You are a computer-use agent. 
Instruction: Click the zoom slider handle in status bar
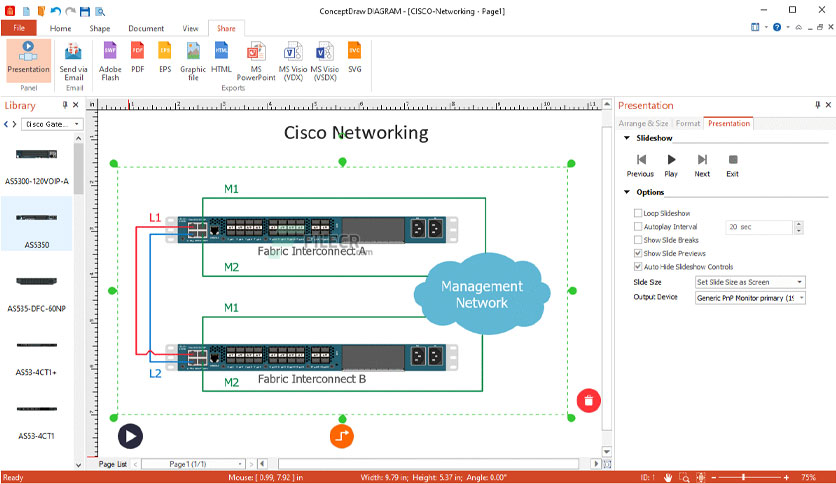(743, 478)
